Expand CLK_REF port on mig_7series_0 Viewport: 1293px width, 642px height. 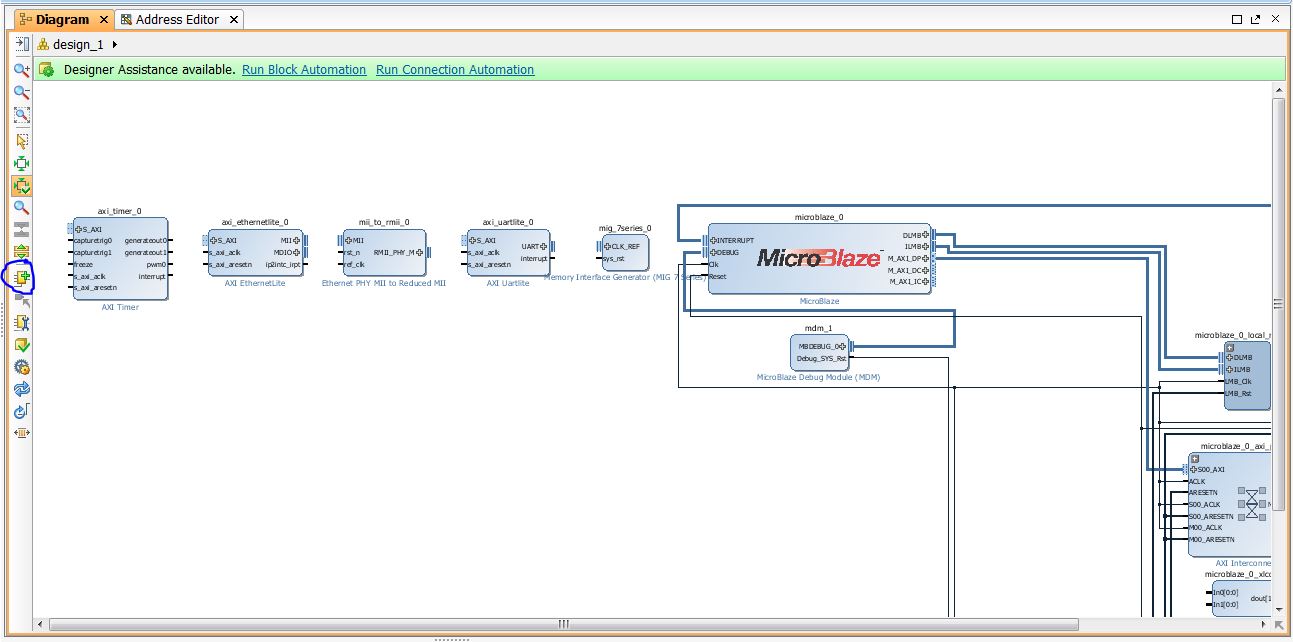[x=608, y=246]
